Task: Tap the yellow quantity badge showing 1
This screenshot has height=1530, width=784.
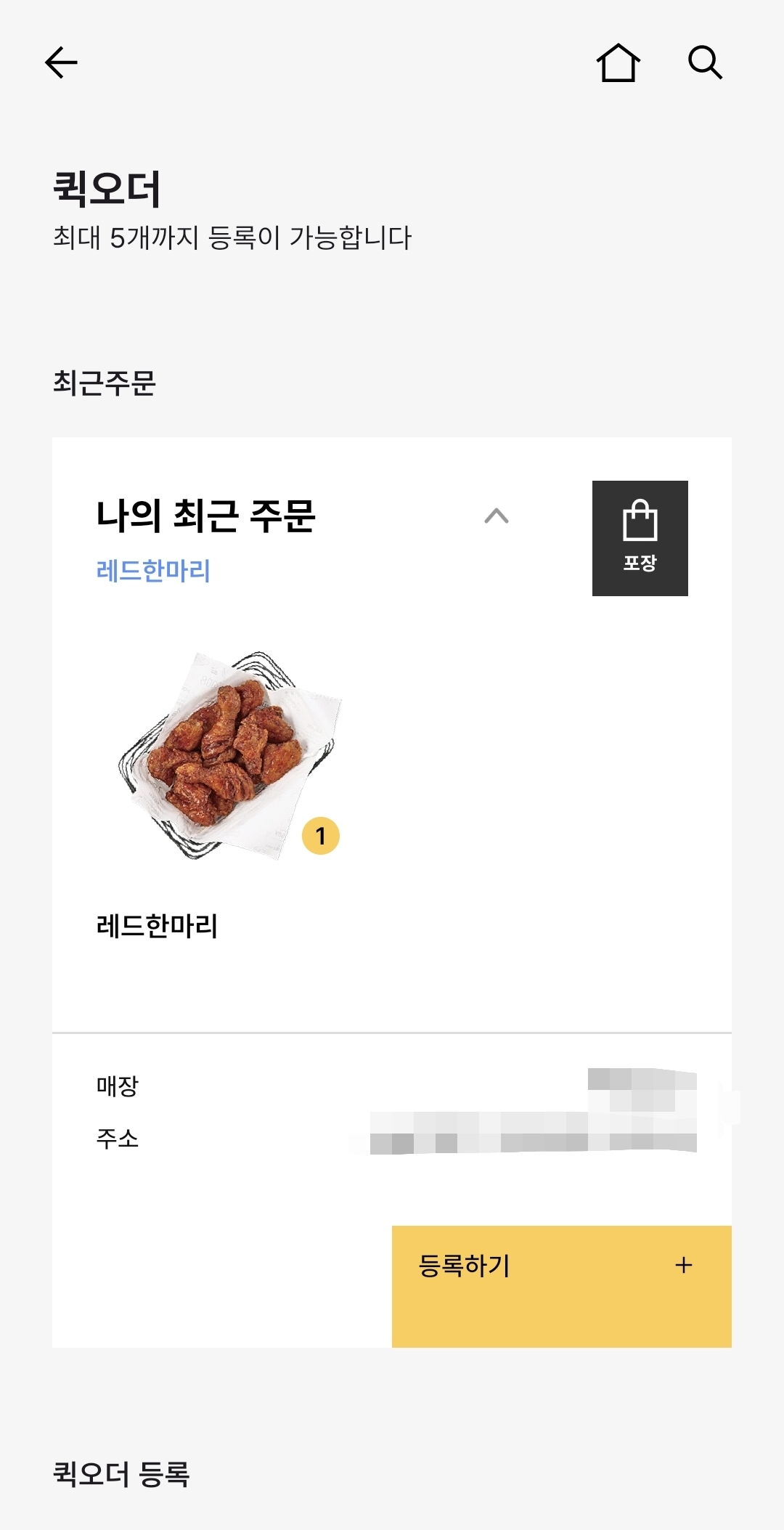Action: tap(321, 836)
